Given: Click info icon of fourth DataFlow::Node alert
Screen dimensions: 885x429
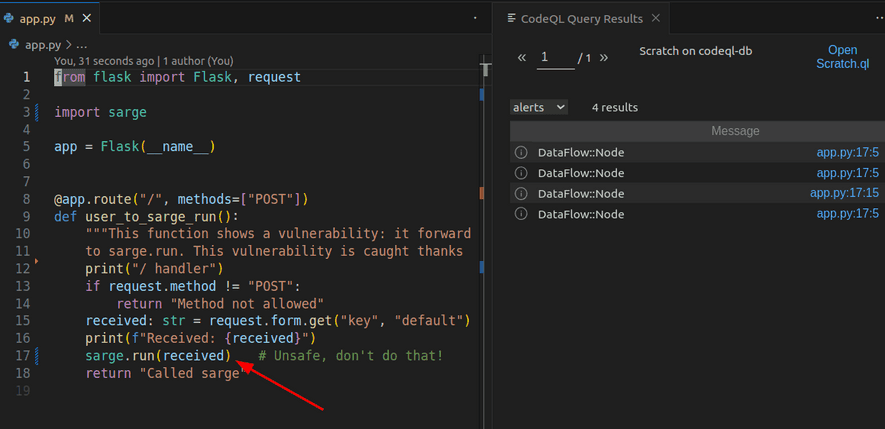Looking at the screenshot, I should tap(520, 214).
